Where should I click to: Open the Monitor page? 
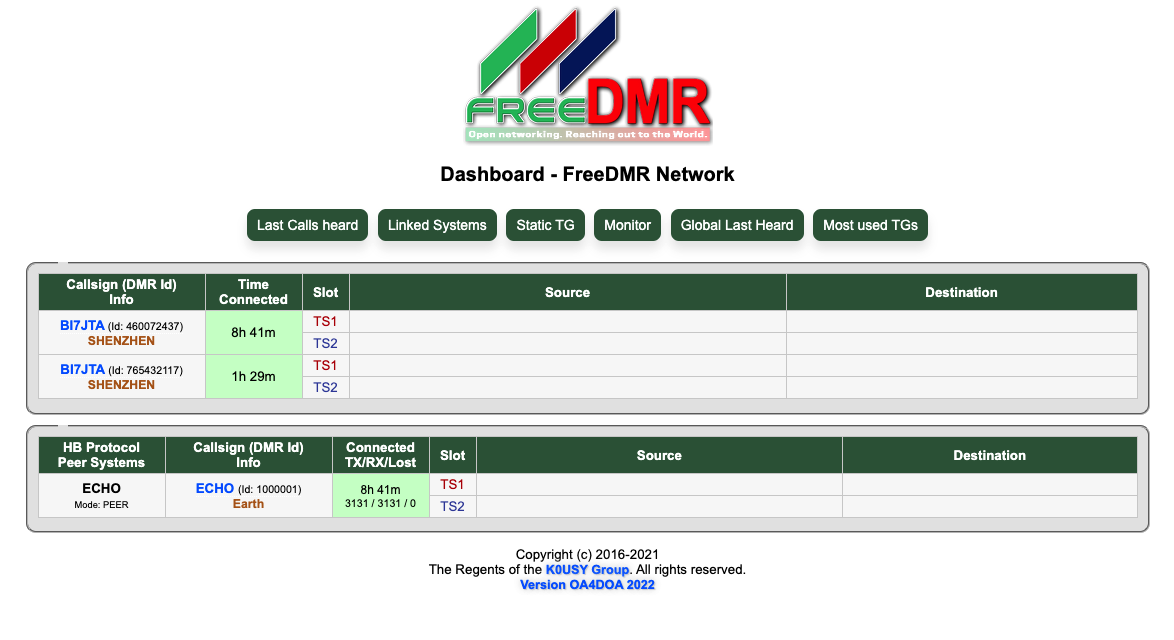pyautogui.click(x=627, y=225)
